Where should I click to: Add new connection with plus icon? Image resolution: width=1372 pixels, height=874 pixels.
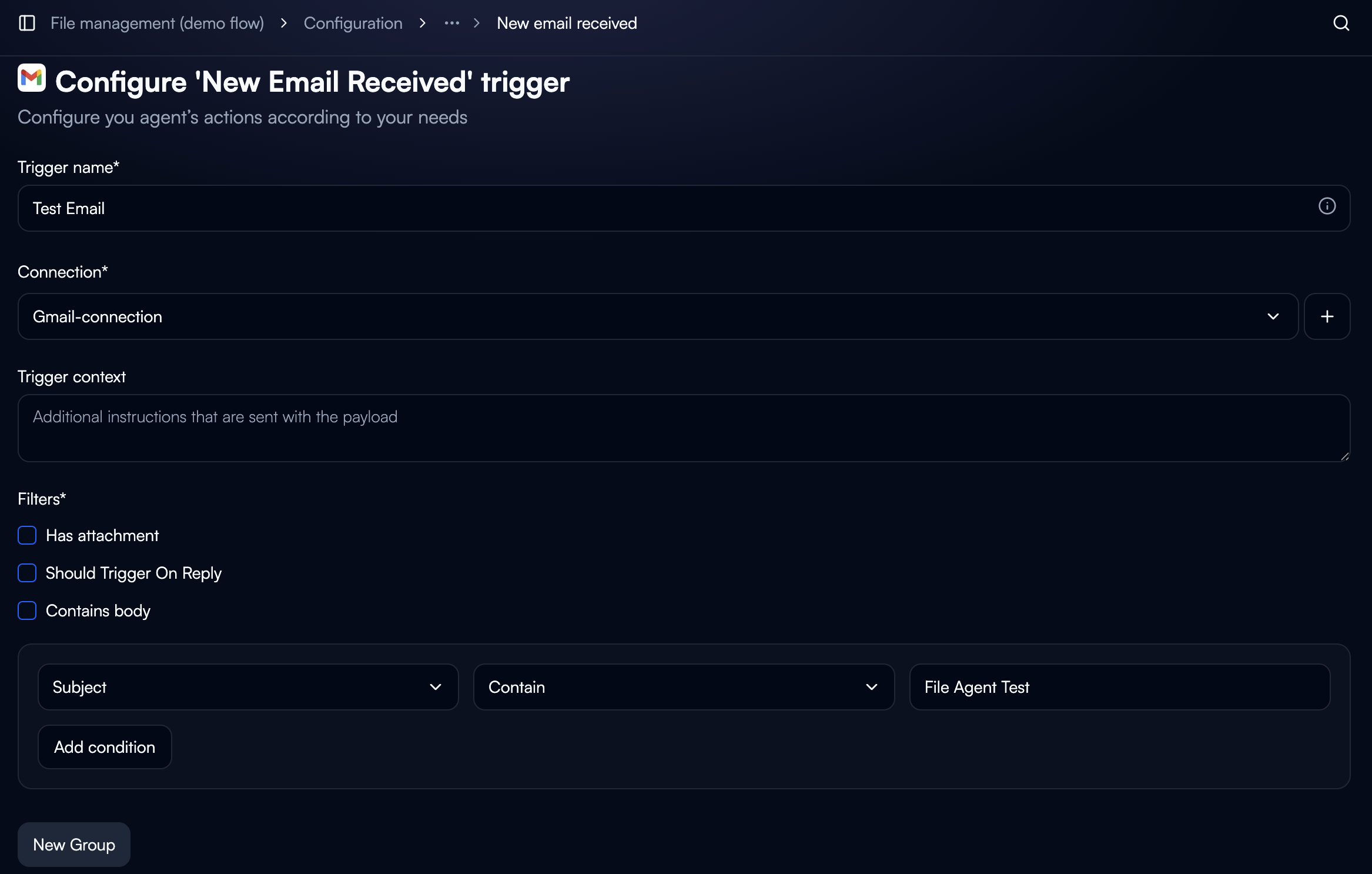1327,316
